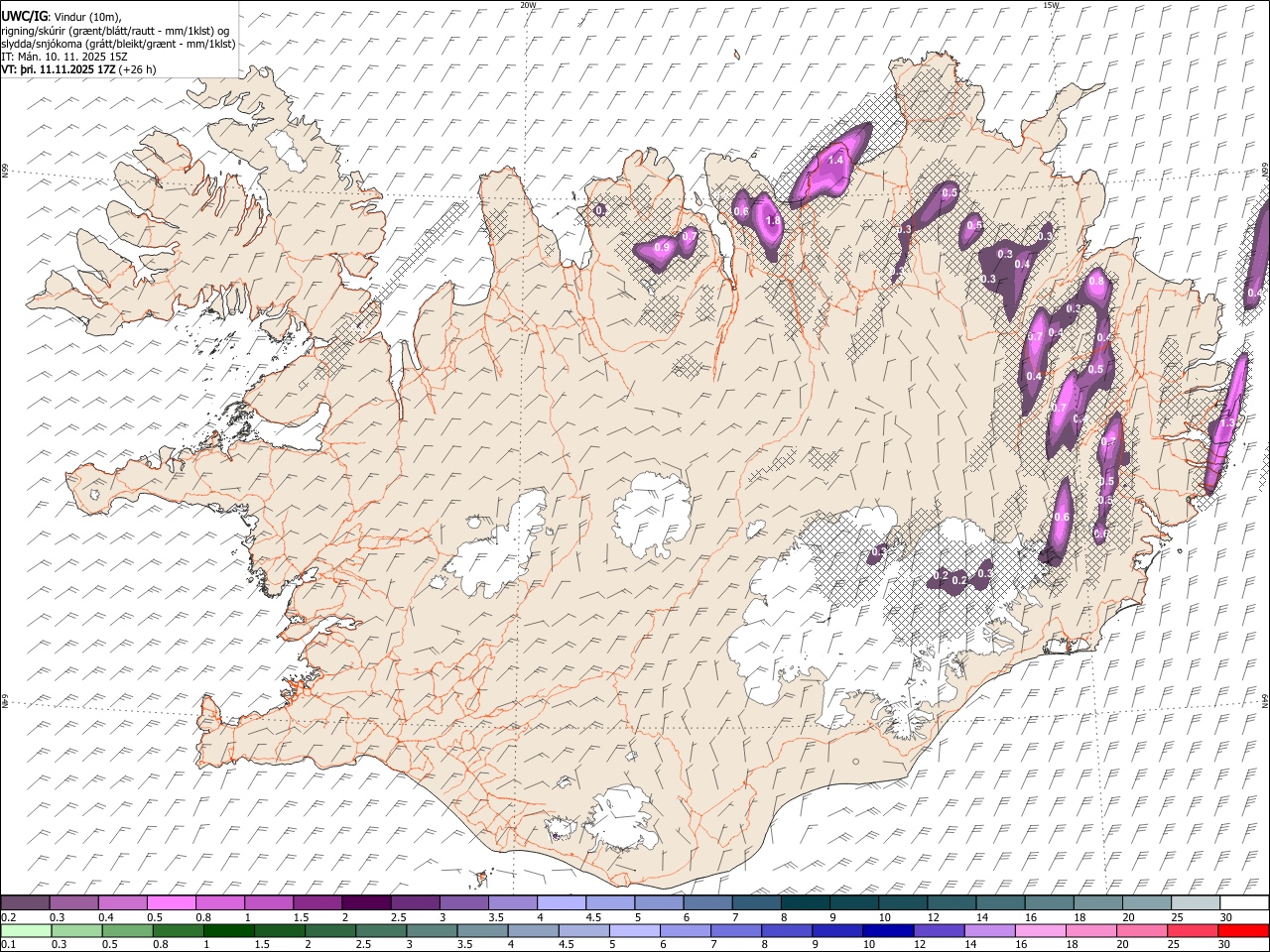Click the 'rigning/skúrir (grænt/blátt/rautt' description line
1270x952 pixels.
pos(115,31)
